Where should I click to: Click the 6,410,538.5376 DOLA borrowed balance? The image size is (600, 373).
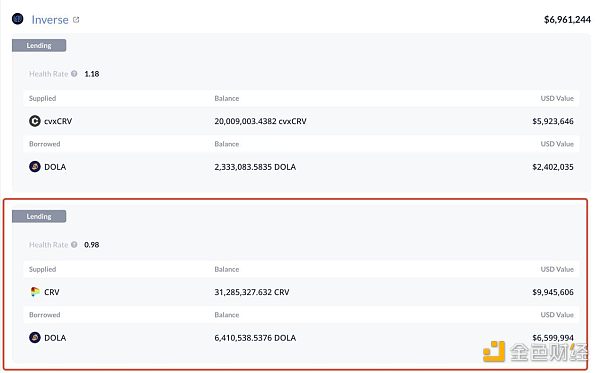[x=255, y=338]
